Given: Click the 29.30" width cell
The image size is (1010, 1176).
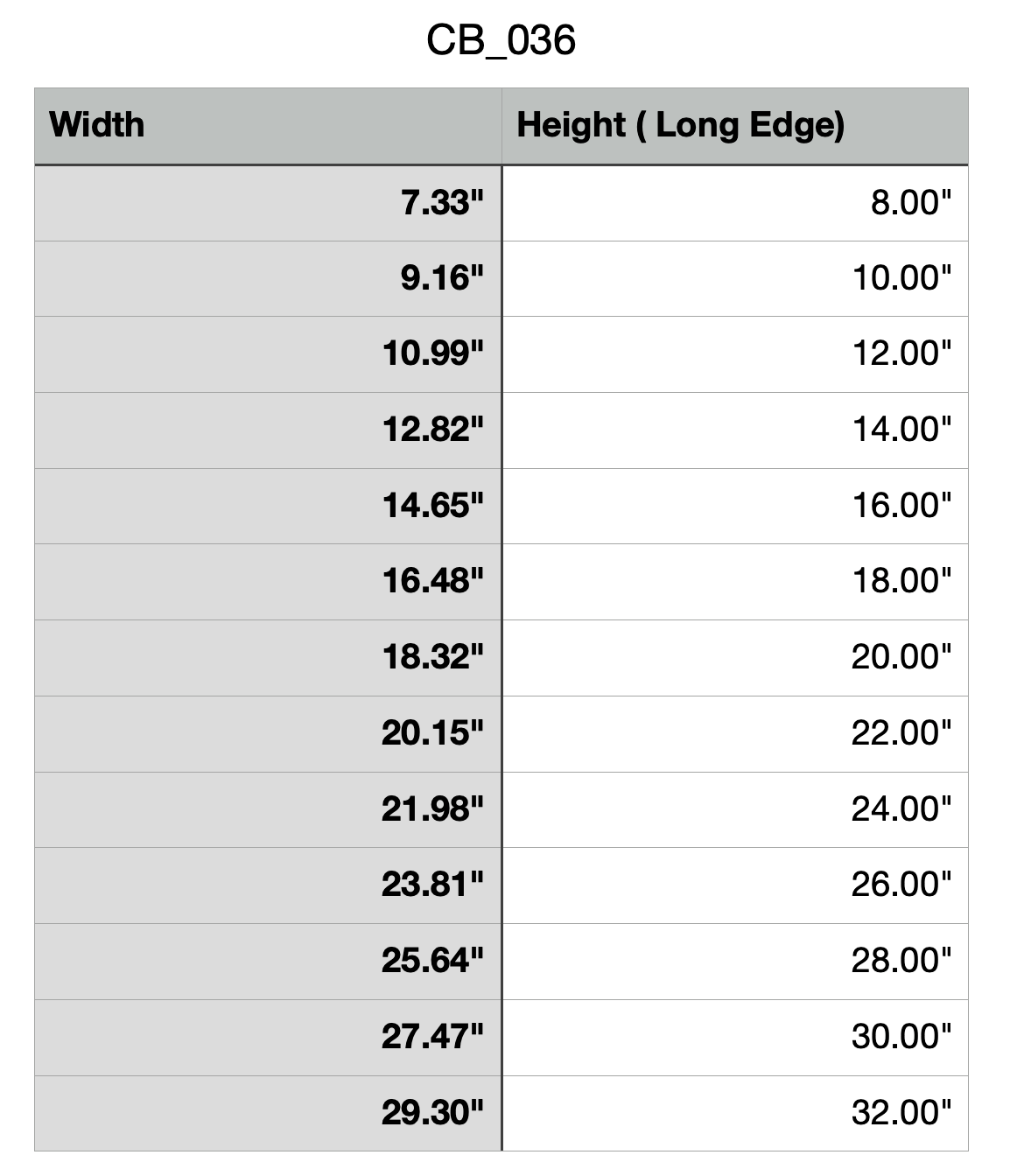Looking at the screenshot, I should coord(433,1113).
